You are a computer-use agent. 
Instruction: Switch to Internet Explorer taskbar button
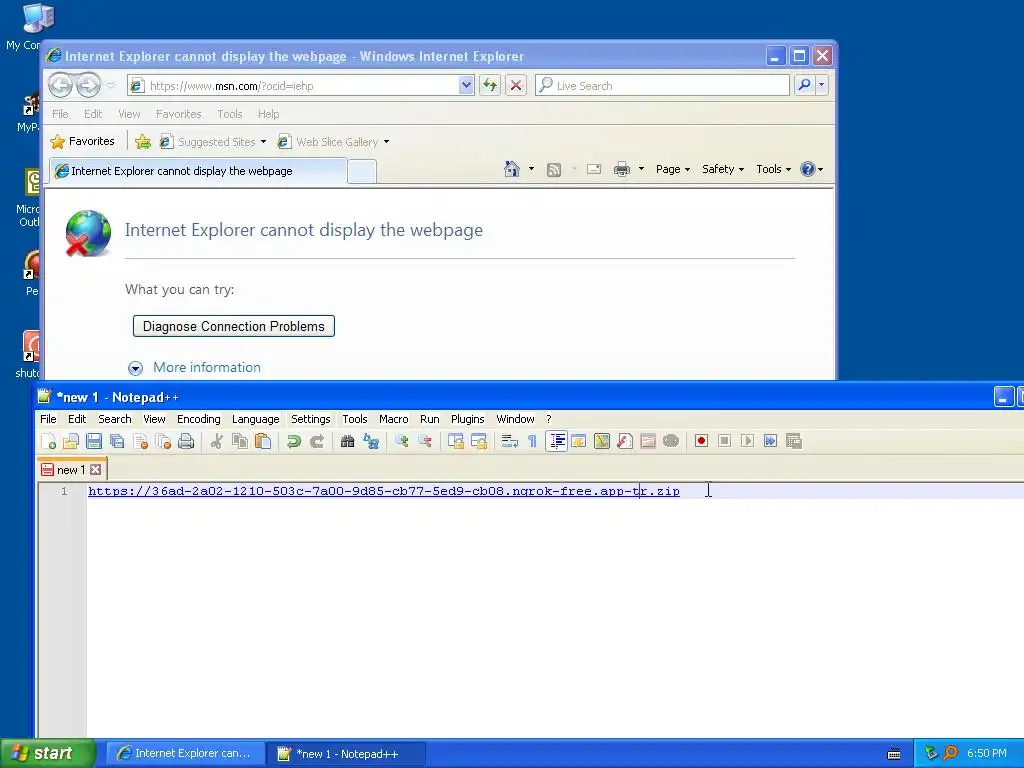click(185, 754)
